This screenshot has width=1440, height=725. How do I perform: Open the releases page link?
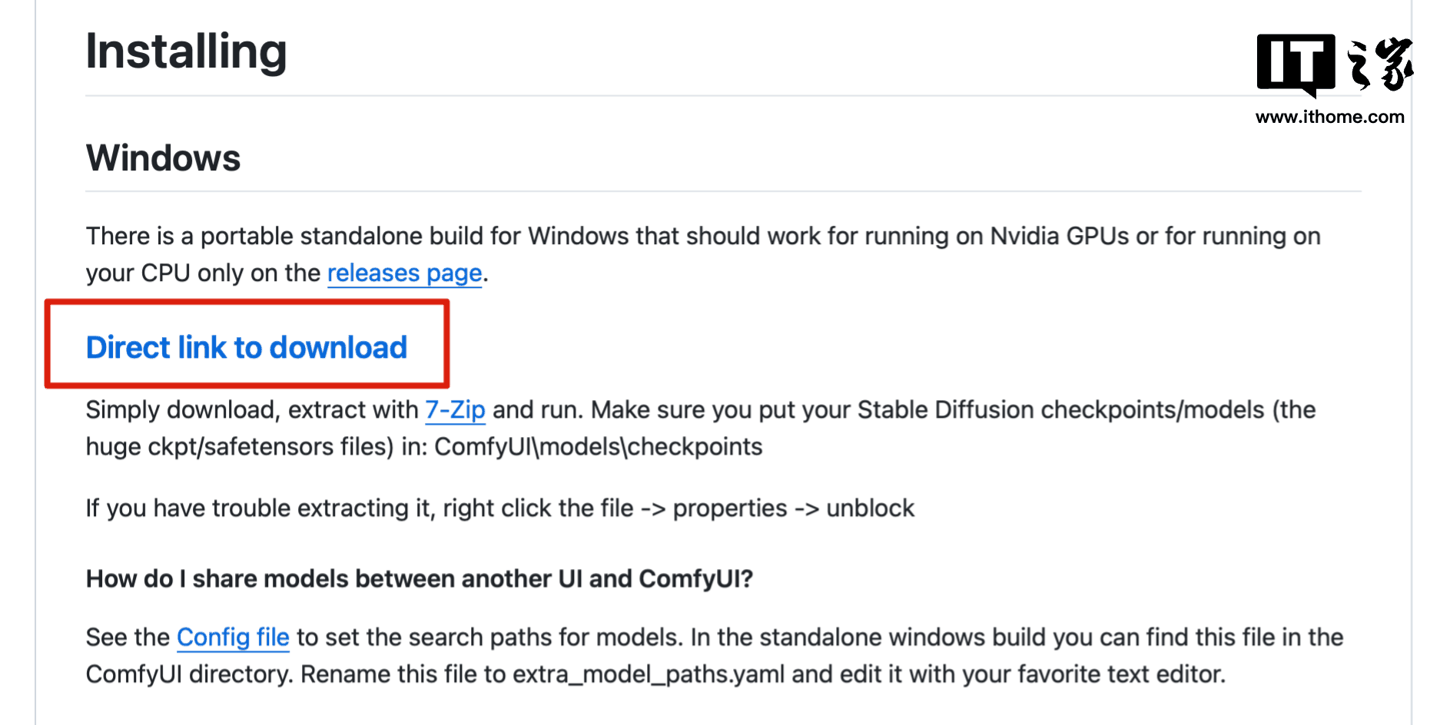[x=404, y=273]
